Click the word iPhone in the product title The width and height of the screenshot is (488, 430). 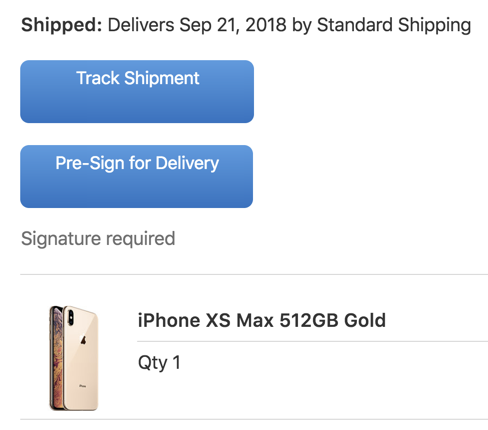[169, 320]
